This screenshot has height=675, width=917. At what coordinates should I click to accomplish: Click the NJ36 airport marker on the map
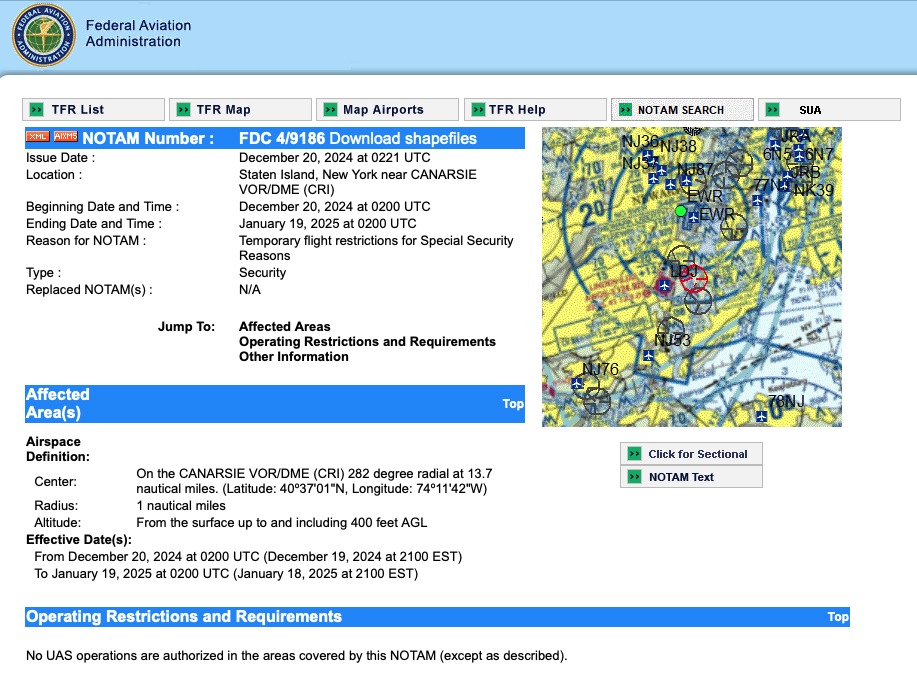point(647,154)
